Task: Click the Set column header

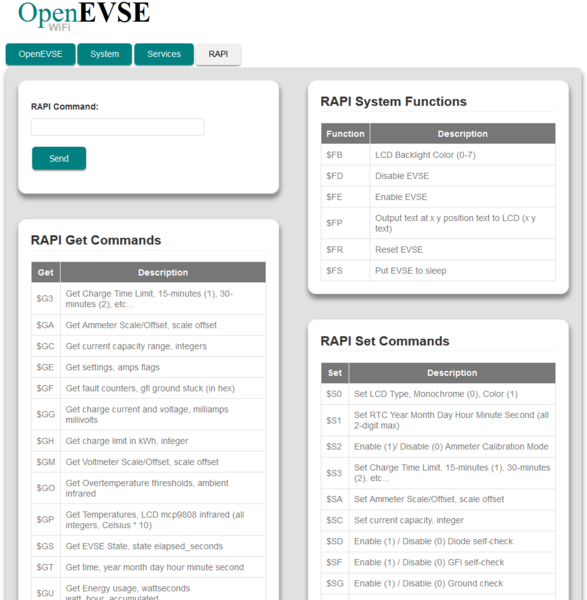Action: (335, 373)
